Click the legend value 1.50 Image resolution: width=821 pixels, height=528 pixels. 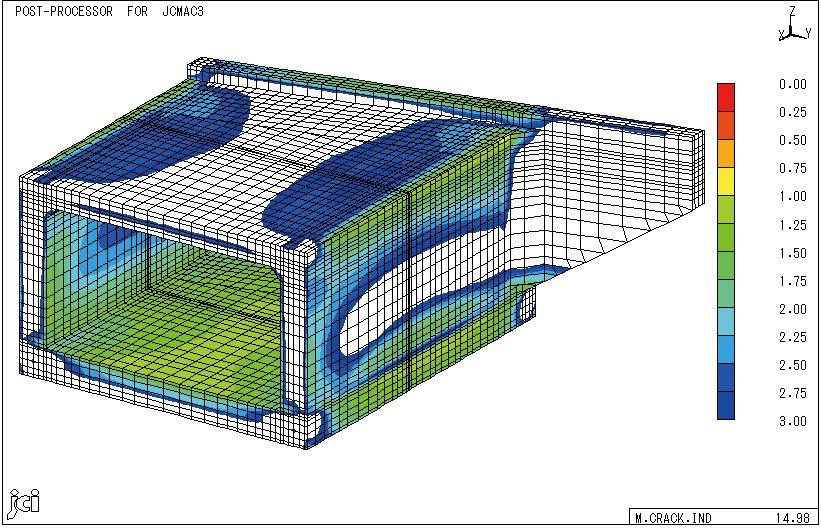tap(792, 253)
